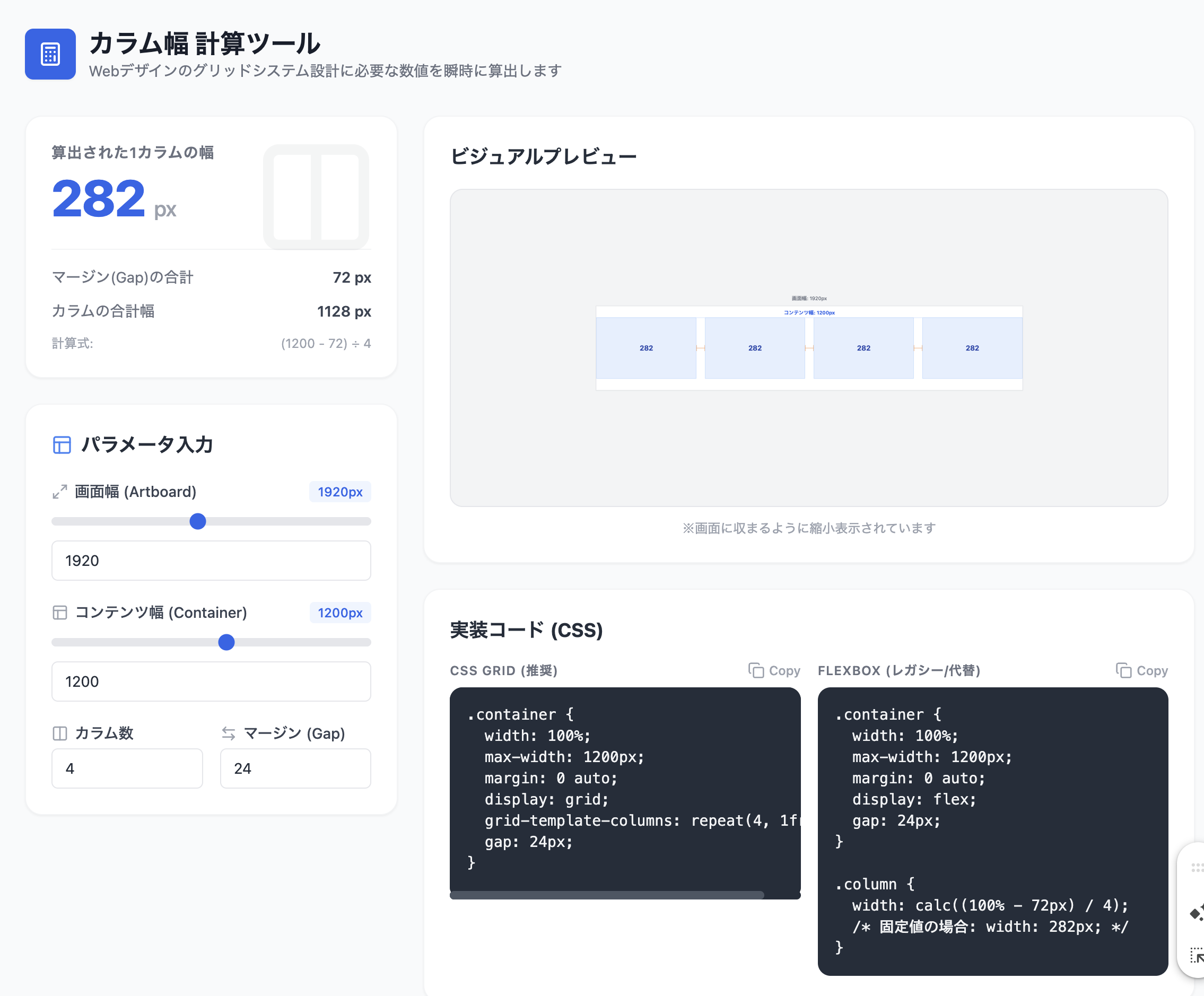
Task: Click the expand arrows icon beside 画面幅 label
Action: [x=59, y=492]
